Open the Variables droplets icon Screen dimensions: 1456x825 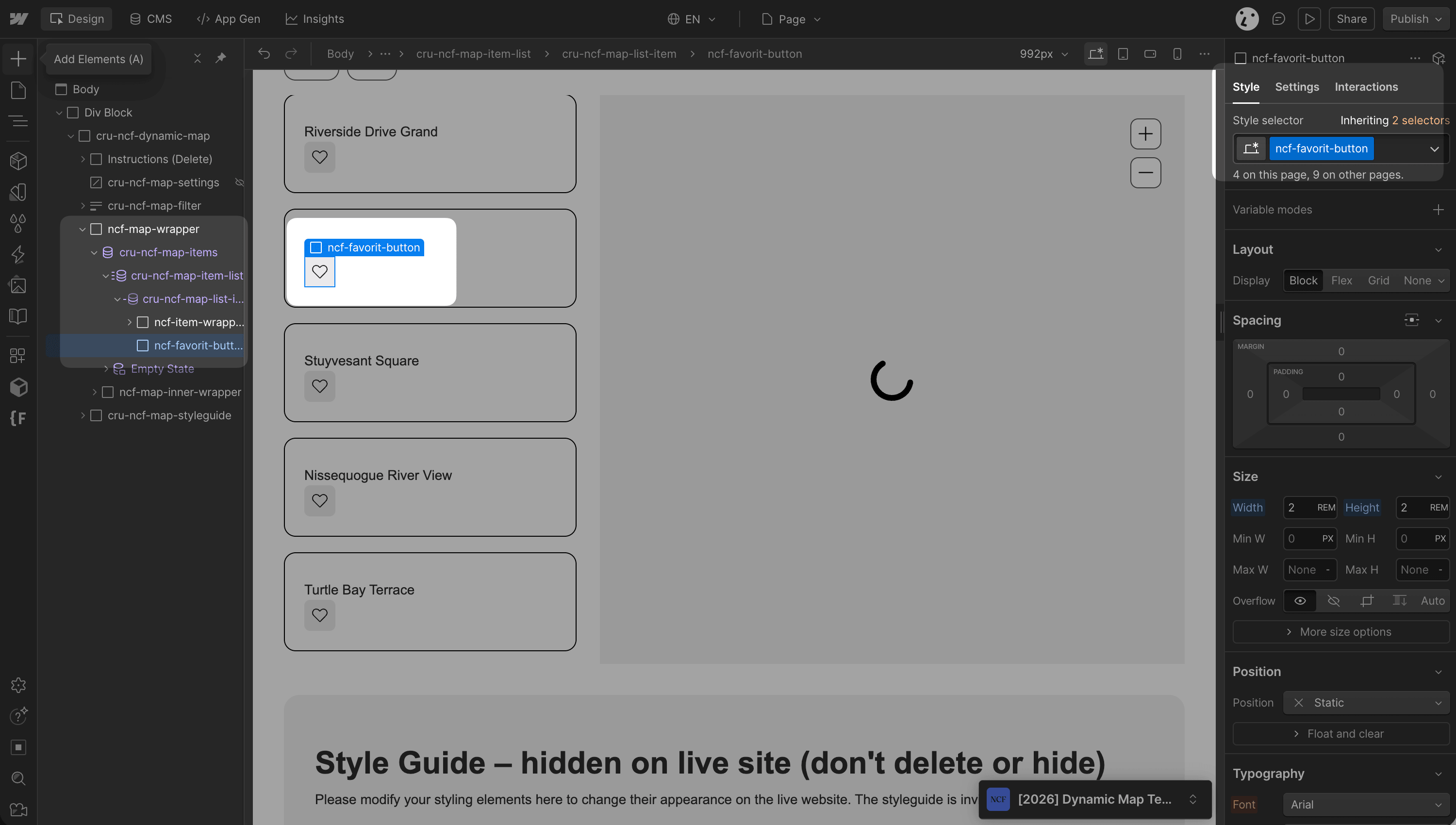click(18, 223)
